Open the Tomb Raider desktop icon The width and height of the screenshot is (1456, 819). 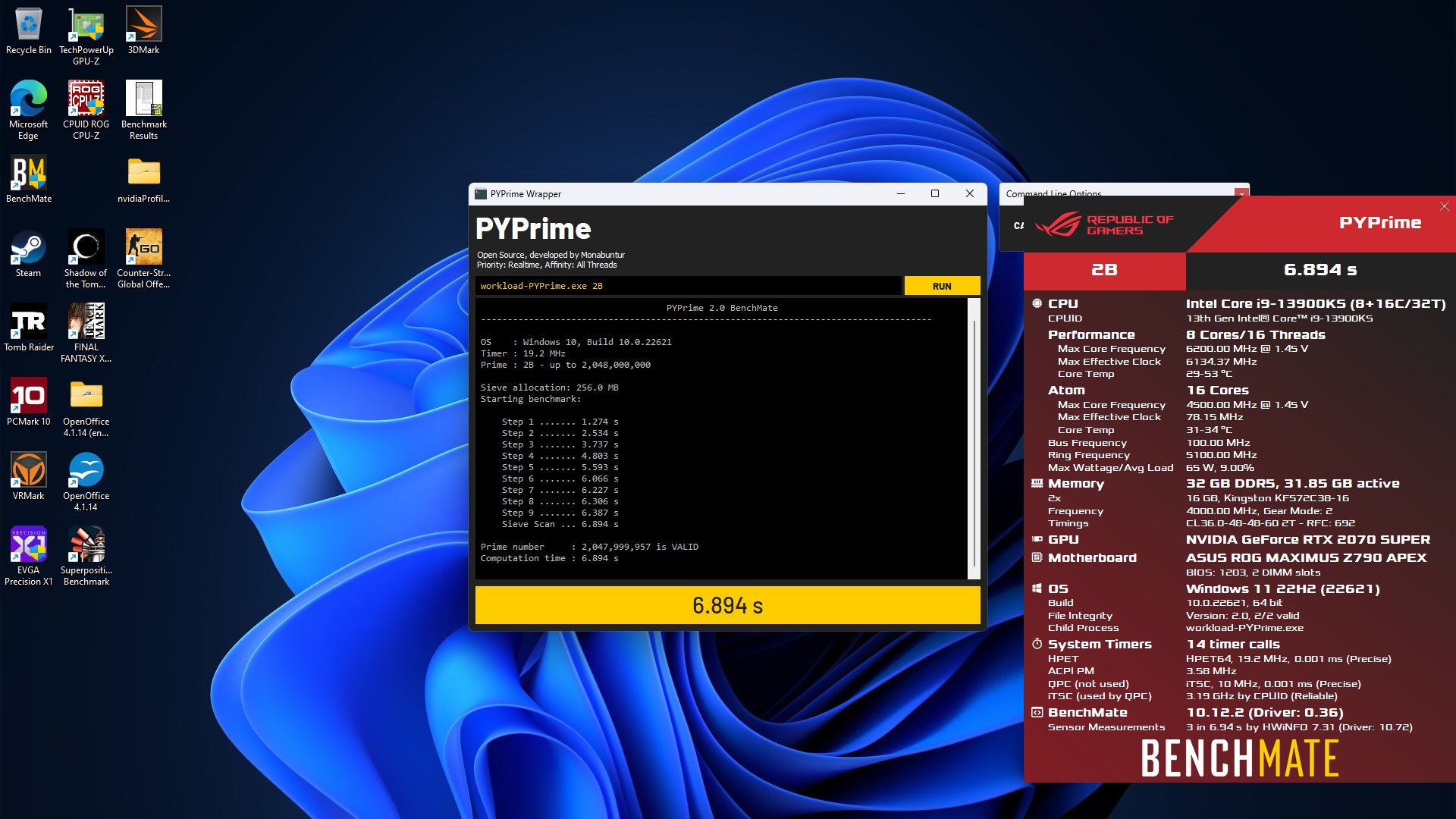(29, 328)
